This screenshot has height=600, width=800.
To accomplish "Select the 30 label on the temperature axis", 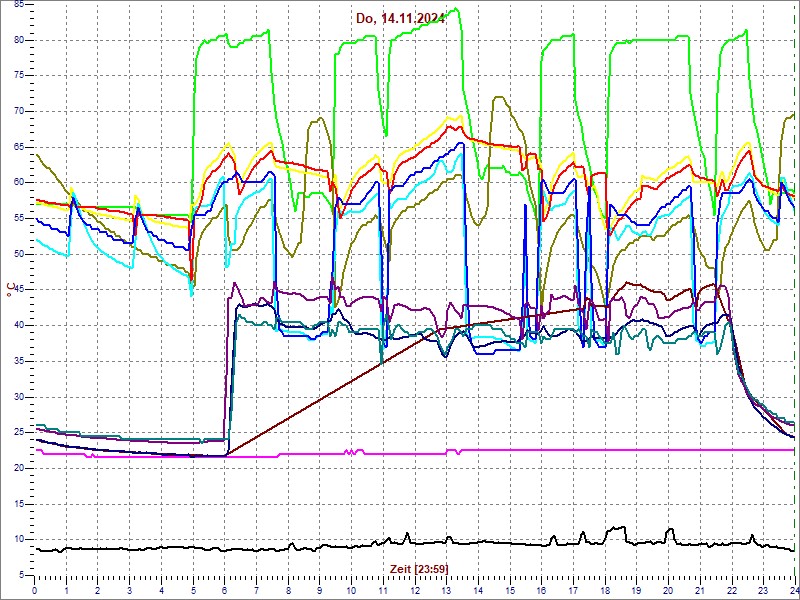I will 19,397.
